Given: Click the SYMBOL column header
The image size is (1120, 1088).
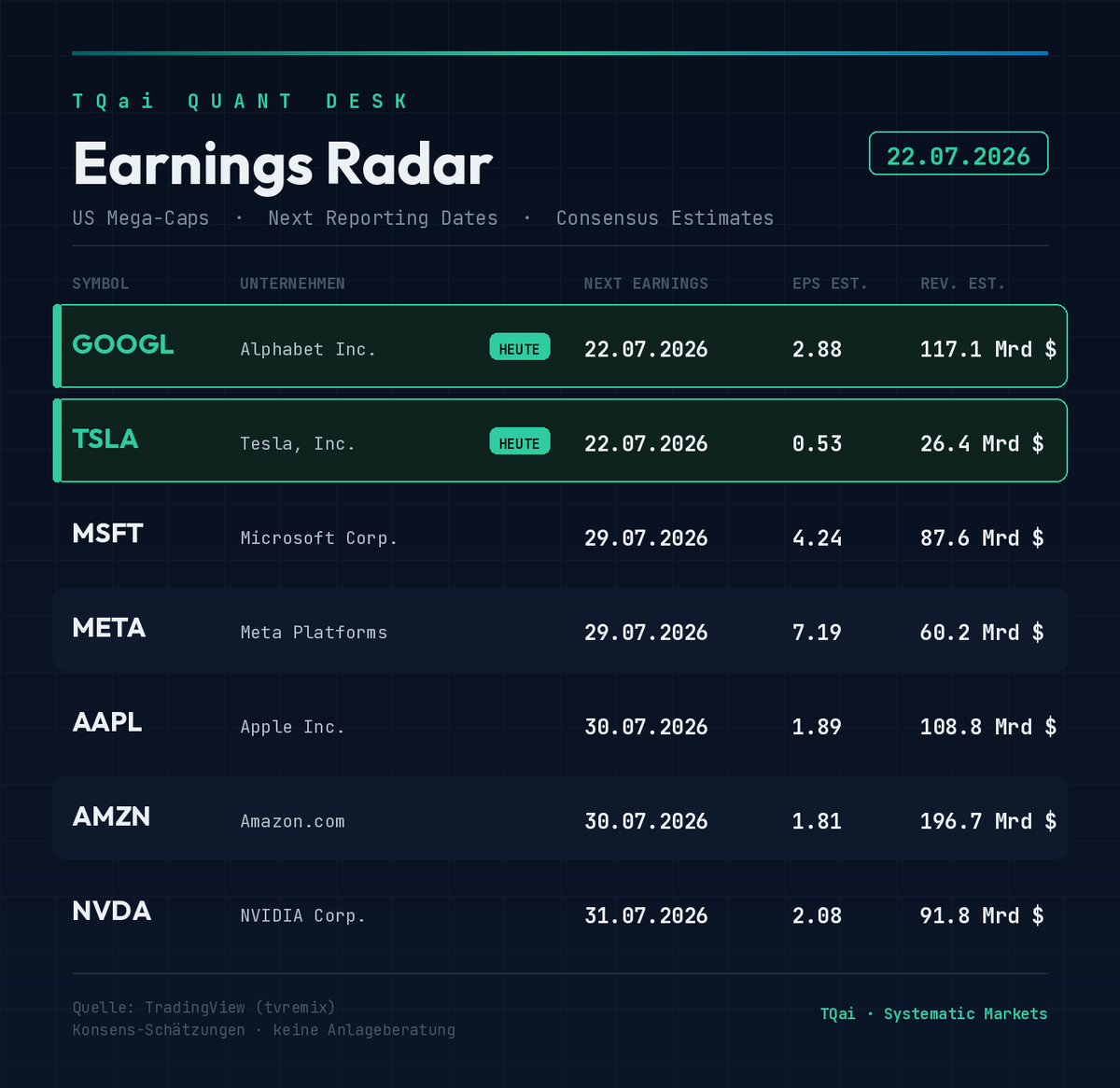Looking at the screenshot, I should (x=101, y=284).
